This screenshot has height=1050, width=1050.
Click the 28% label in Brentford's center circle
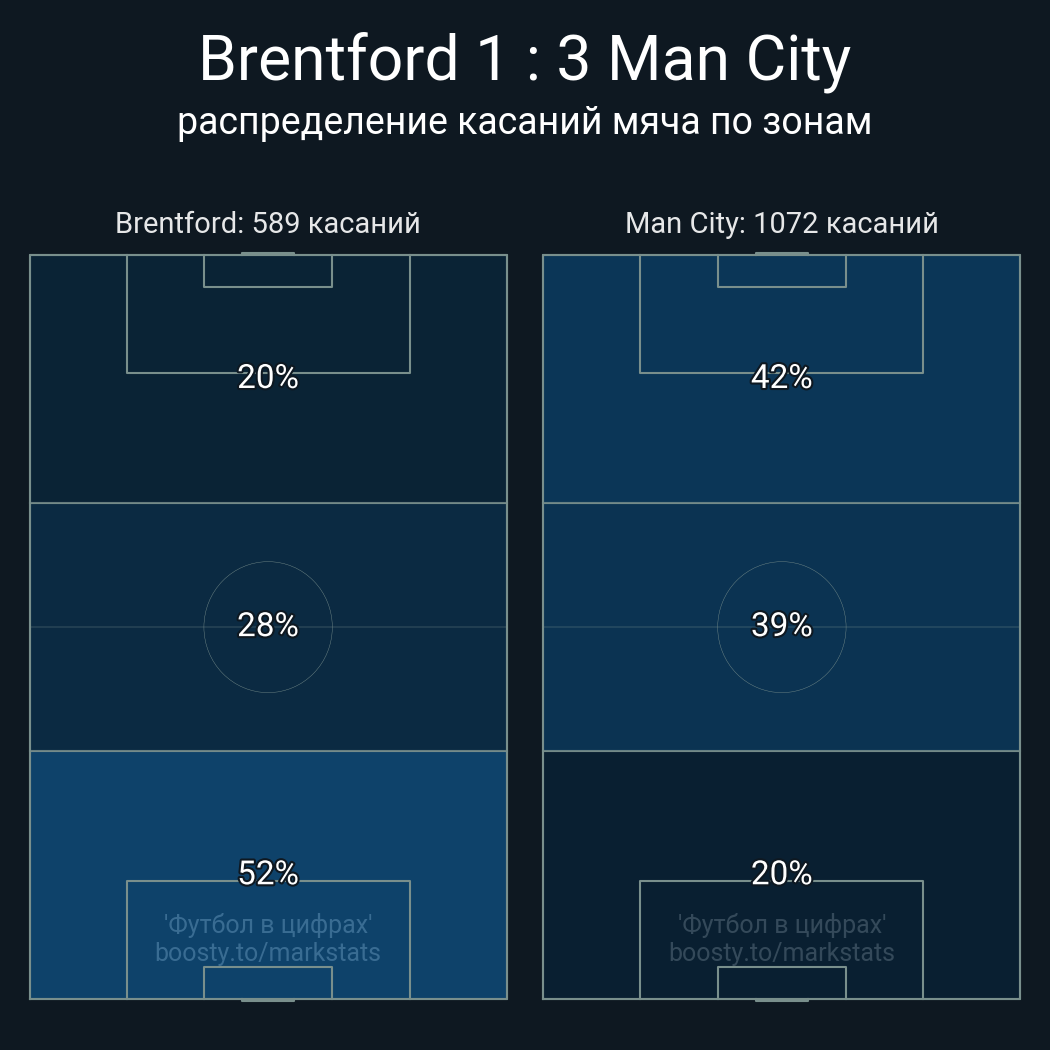coord(268,625)
